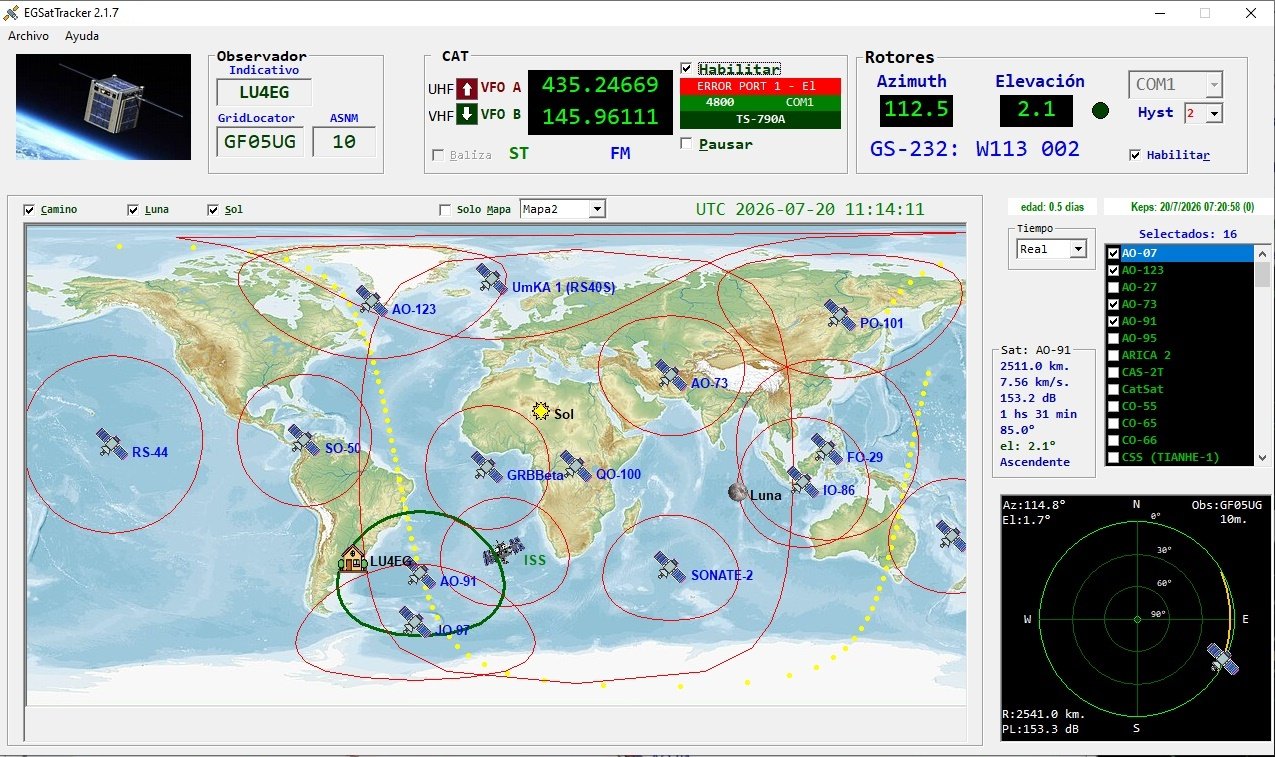The image size is (1275, 757).
Task: Click the TS-790A radio label
Action: pos(760,119)
